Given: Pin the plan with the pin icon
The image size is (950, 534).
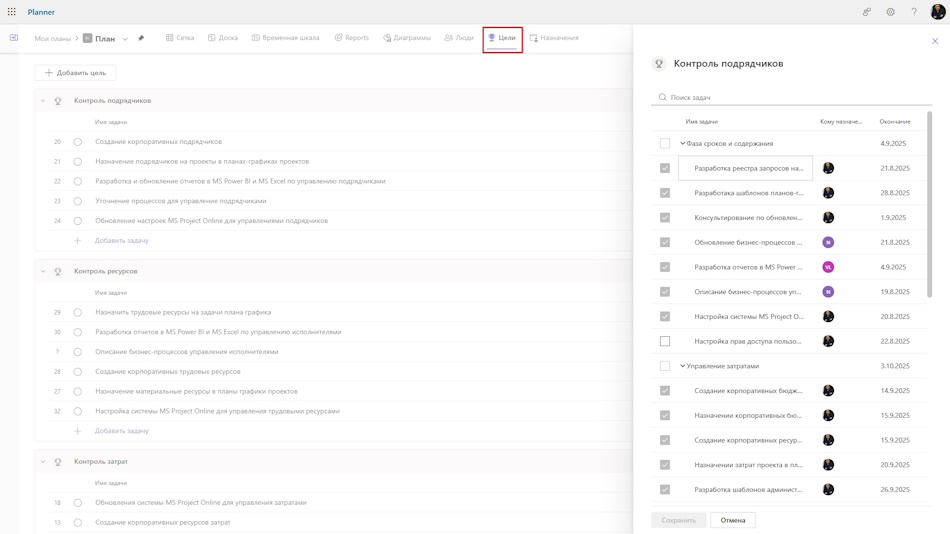Looking at the screenshot, I should (141, 38).
